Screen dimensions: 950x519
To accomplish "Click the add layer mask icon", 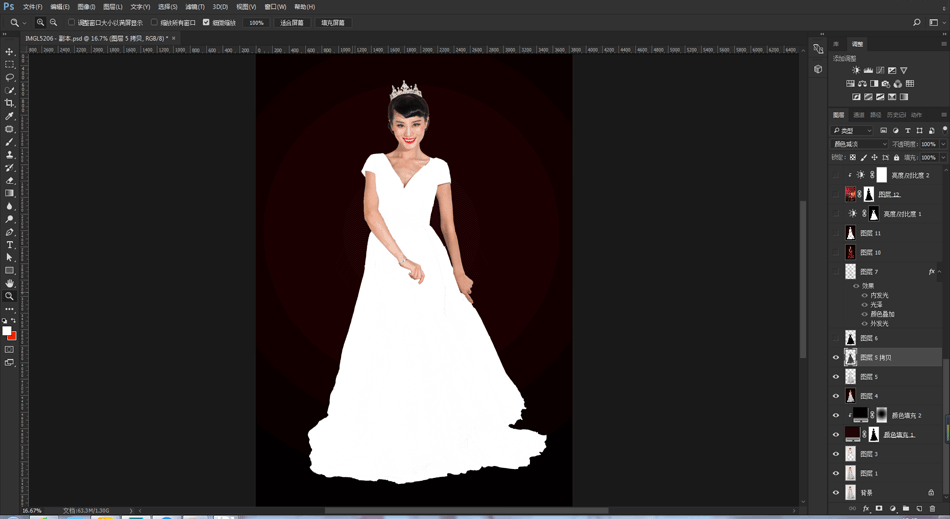I will click(879, 509).
